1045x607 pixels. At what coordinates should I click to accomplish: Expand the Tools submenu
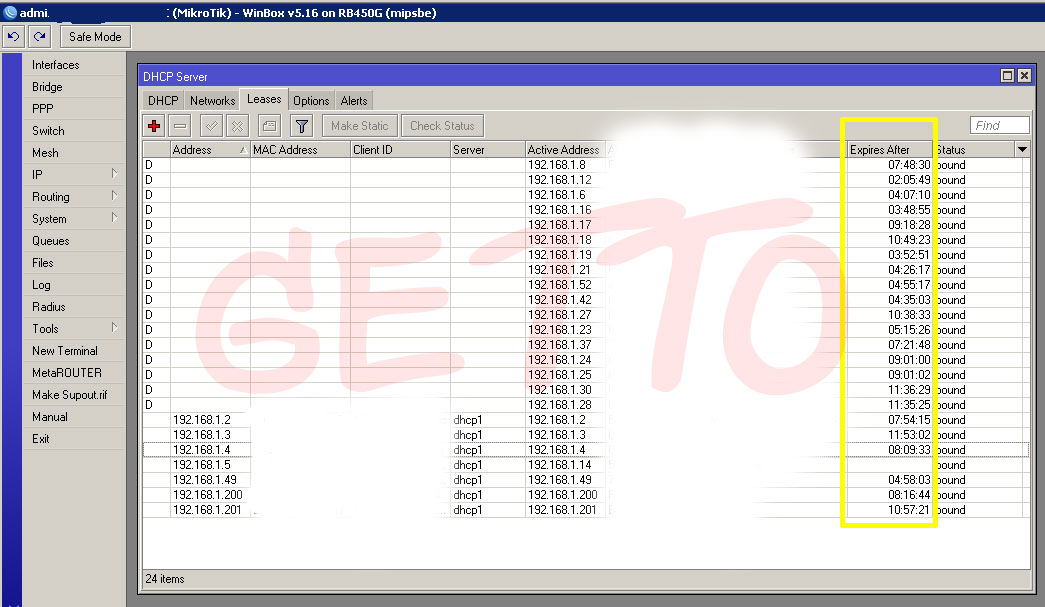click(x=75, y=329)
